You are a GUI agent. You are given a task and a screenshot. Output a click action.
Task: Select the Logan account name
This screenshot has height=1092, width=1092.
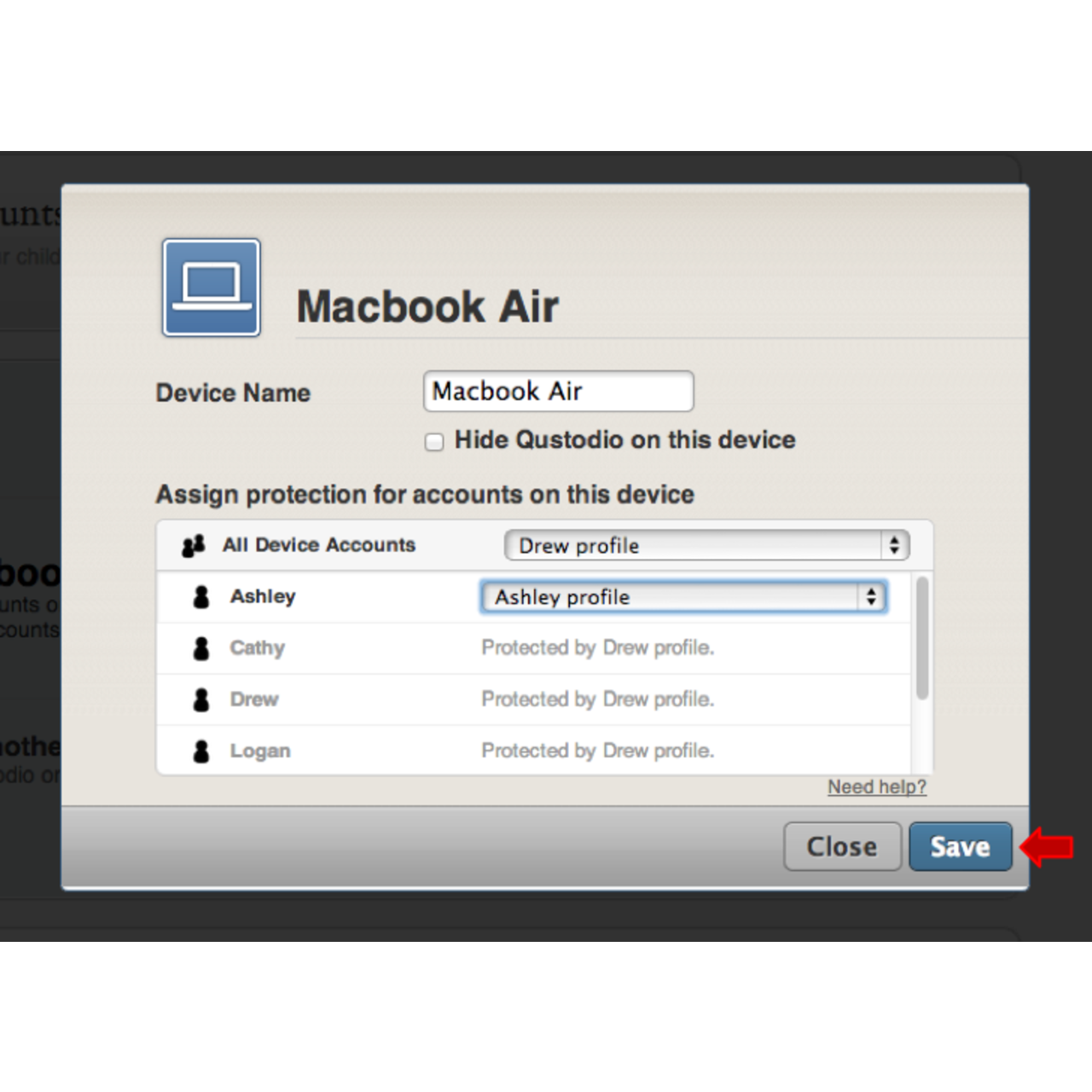260,751
